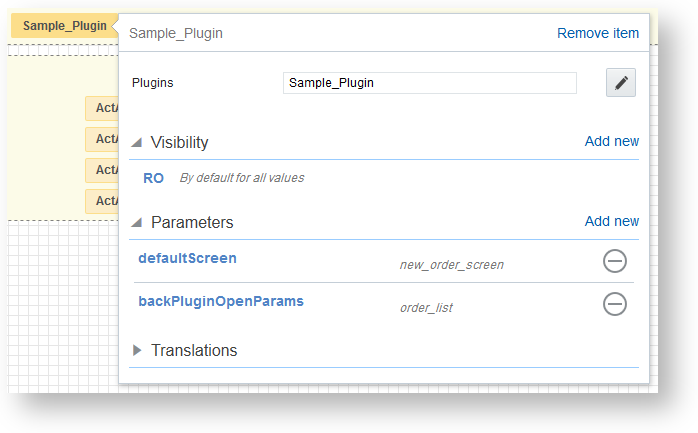The height and width of the screenshot is (433, 698).
Task: Collapse the Parameters section triangle
Action: [x=137, y=223]
